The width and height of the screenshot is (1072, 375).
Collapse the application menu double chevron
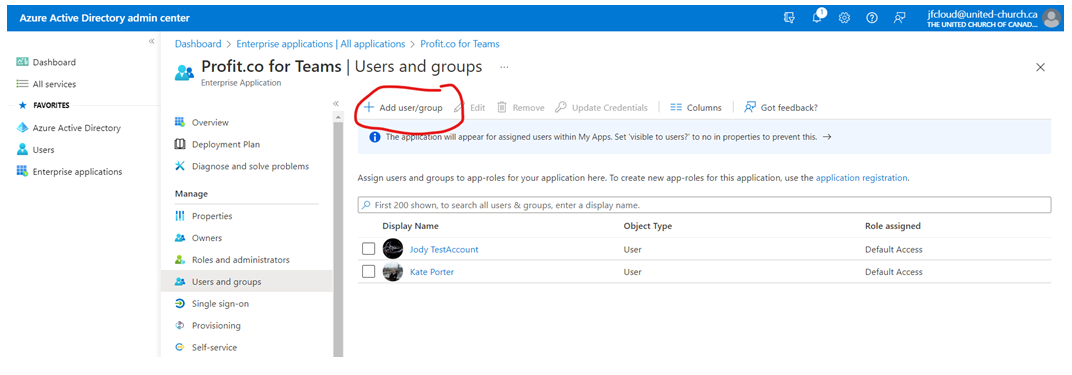coord(336,103)
